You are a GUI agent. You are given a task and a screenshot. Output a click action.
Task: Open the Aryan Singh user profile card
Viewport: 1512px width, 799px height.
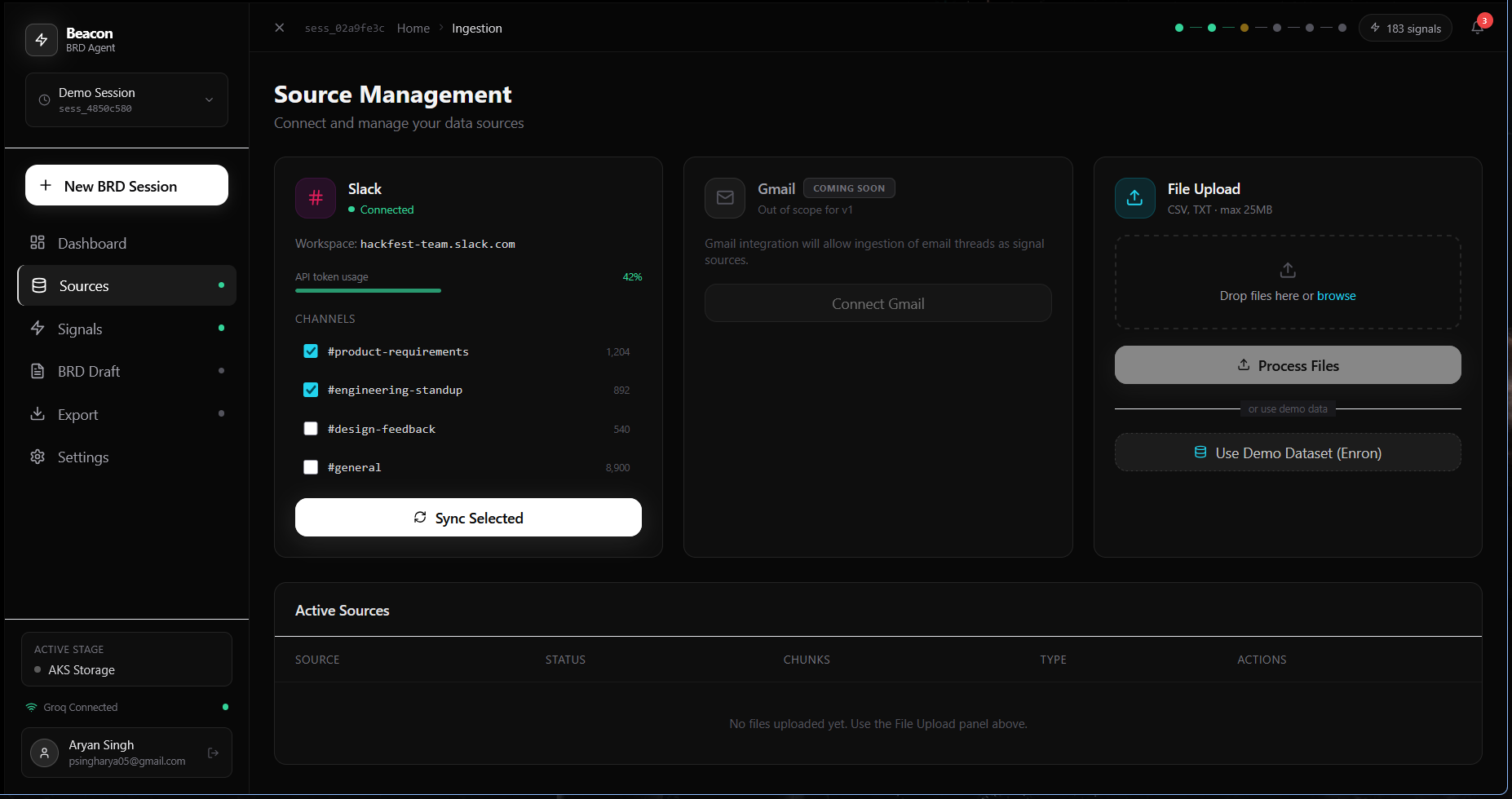coord(114,753)
